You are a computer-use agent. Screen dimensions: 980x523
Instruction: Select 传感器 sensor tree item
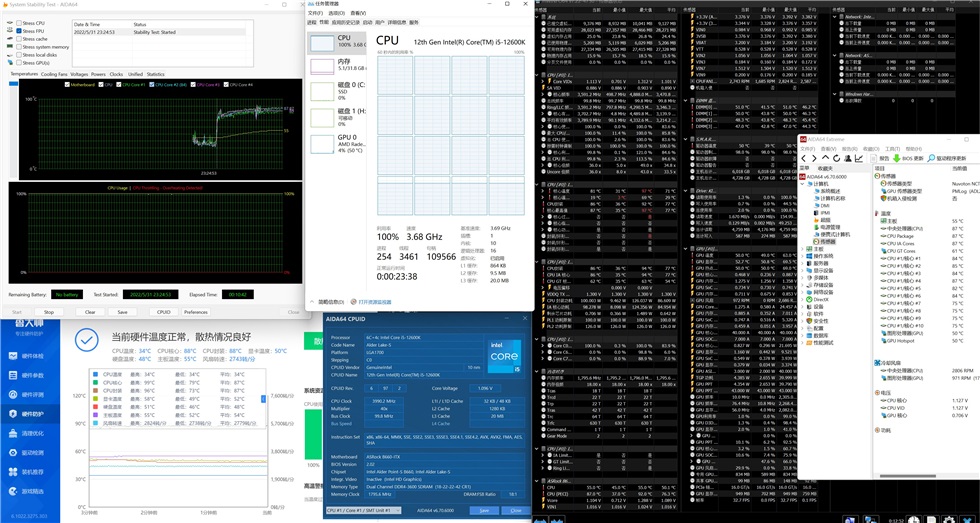click(x=826, y=241)
